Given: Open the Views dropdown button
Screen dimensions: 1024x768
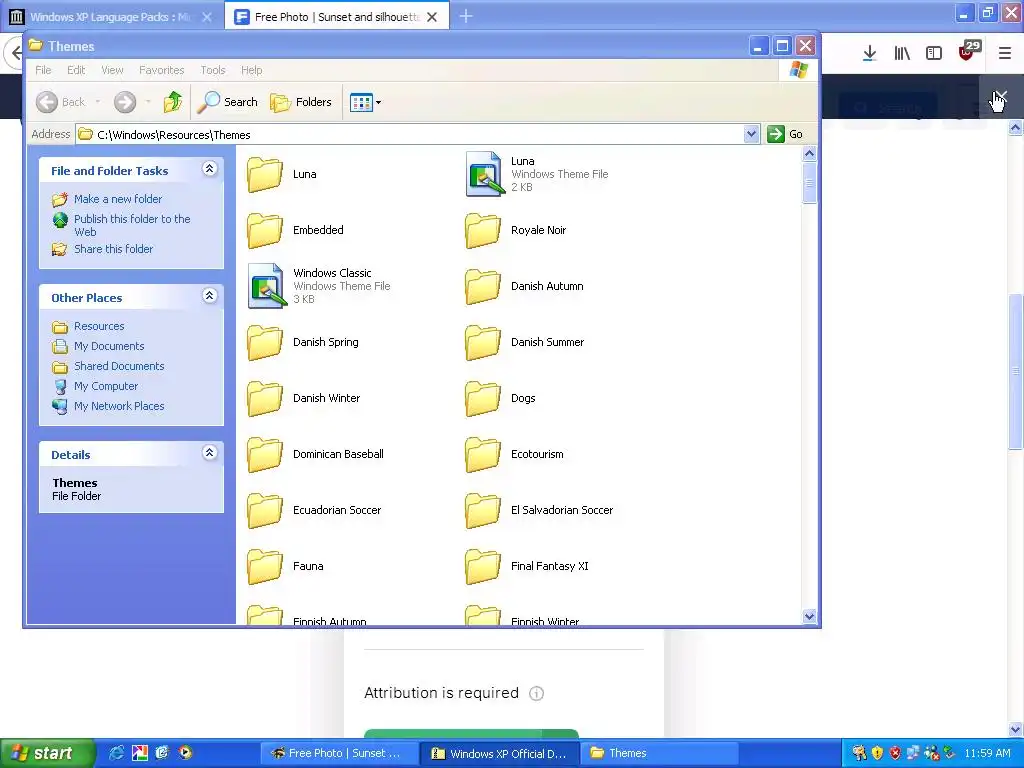Looking at the screenshot, I should tap(365, 103).
